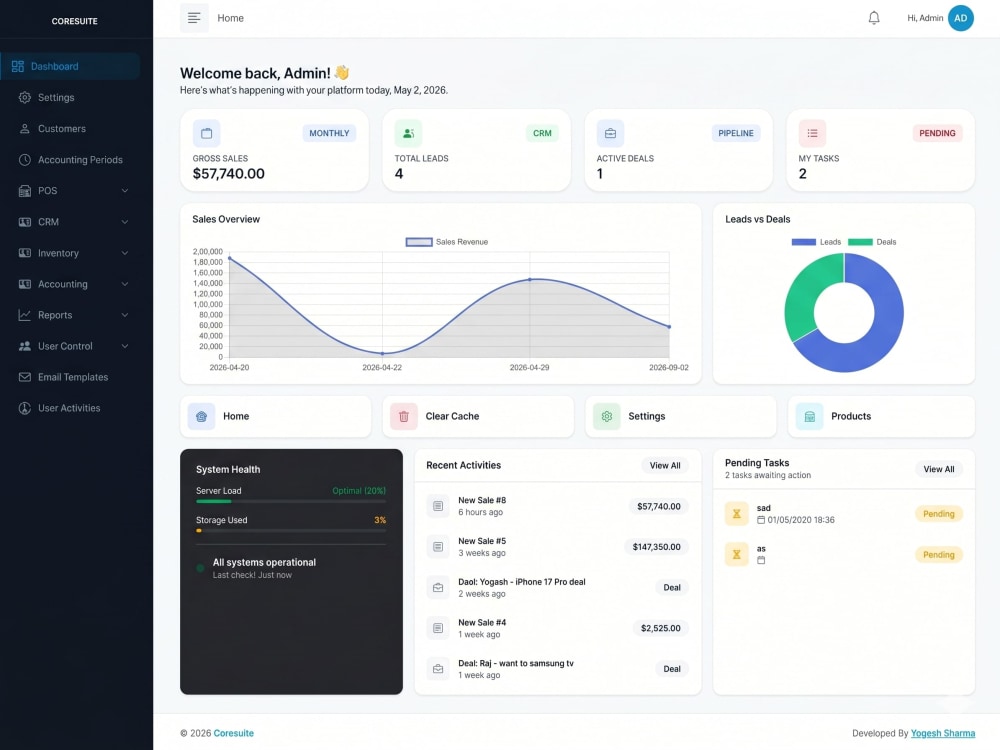
Task: Click the Home shortcut icon
Action: pyautogui.click(x=202, y=416)
